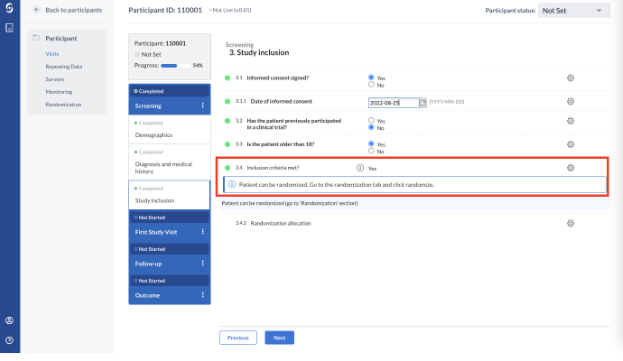Go to Diagnosis and medical history form
Image resolution: width=623 pixels, height=361 pixels.
point(169,163)
